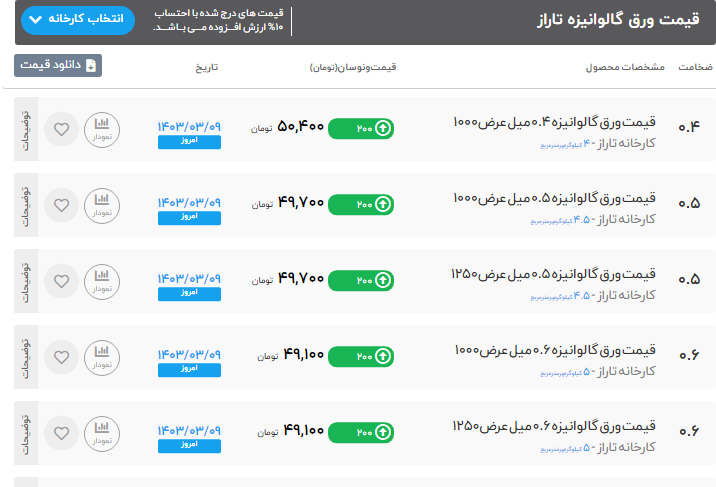
Task: Expand توضیحات for 0.4 mm width 1000 row
Action: 26,128
